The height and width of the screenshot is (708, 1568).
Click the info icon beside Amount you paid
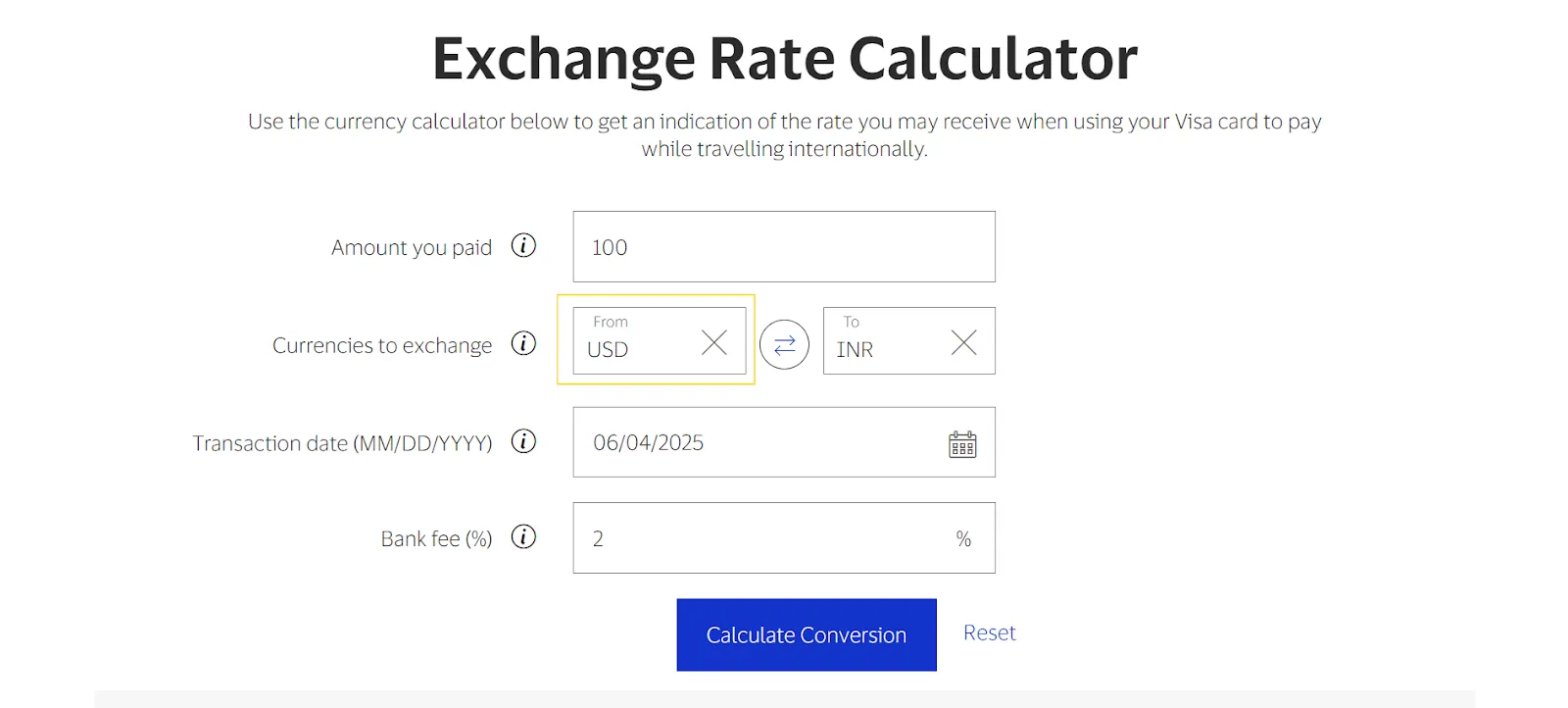[525, 246]
